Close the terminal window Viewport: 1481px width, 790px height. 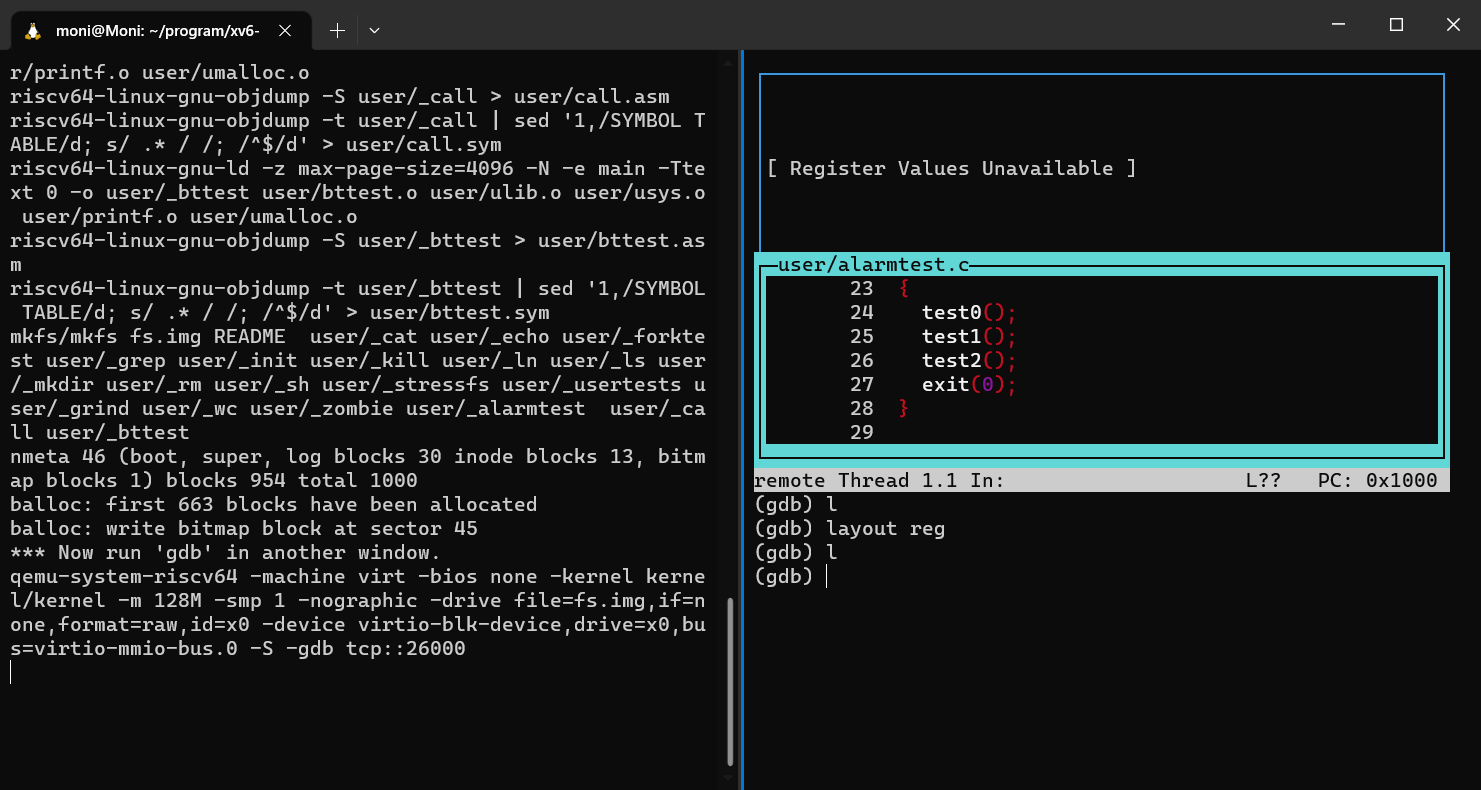[x=1453, y=25]
